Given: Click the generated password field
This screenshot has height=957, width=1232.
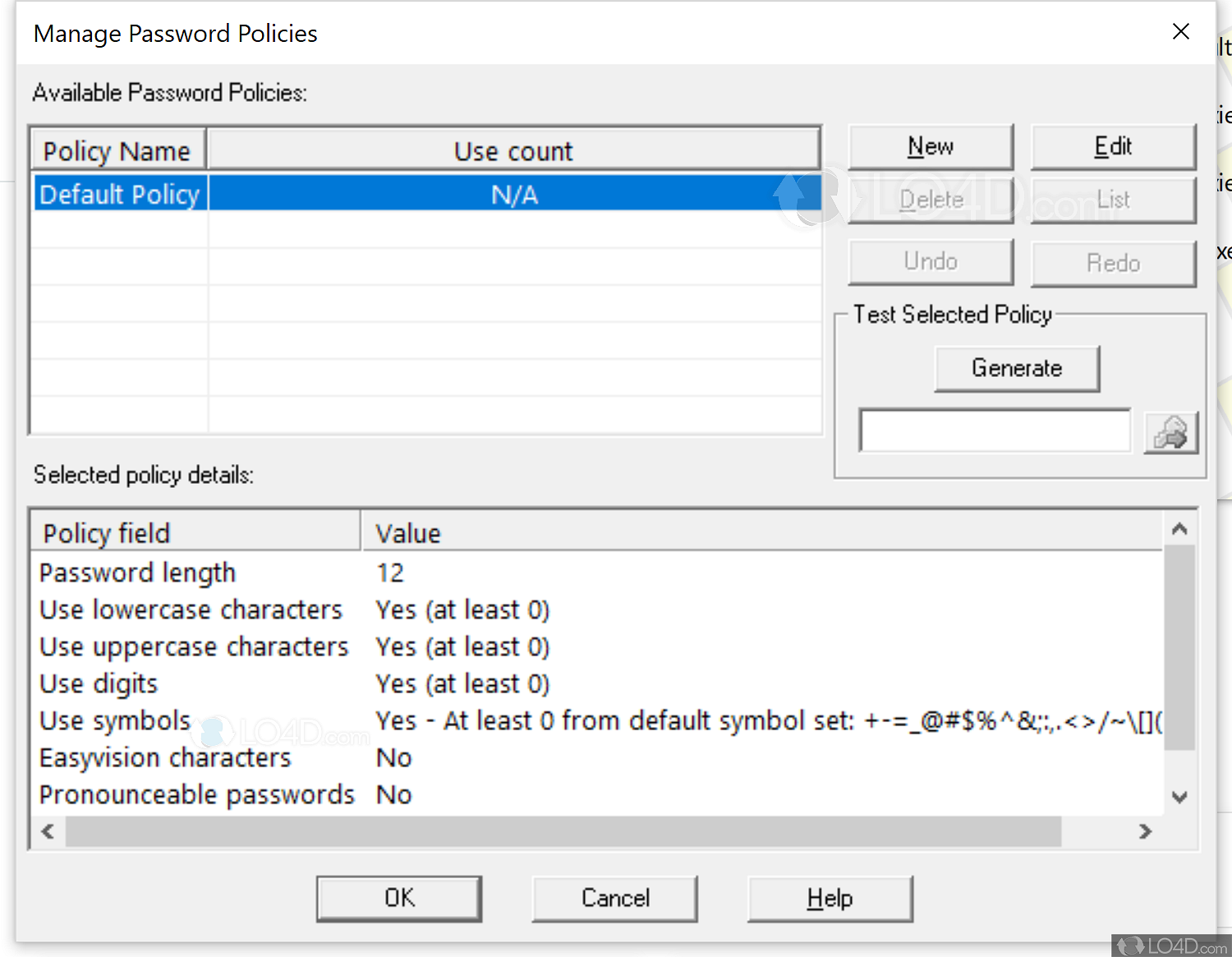Looking at the screenshot, I should 994,430.
